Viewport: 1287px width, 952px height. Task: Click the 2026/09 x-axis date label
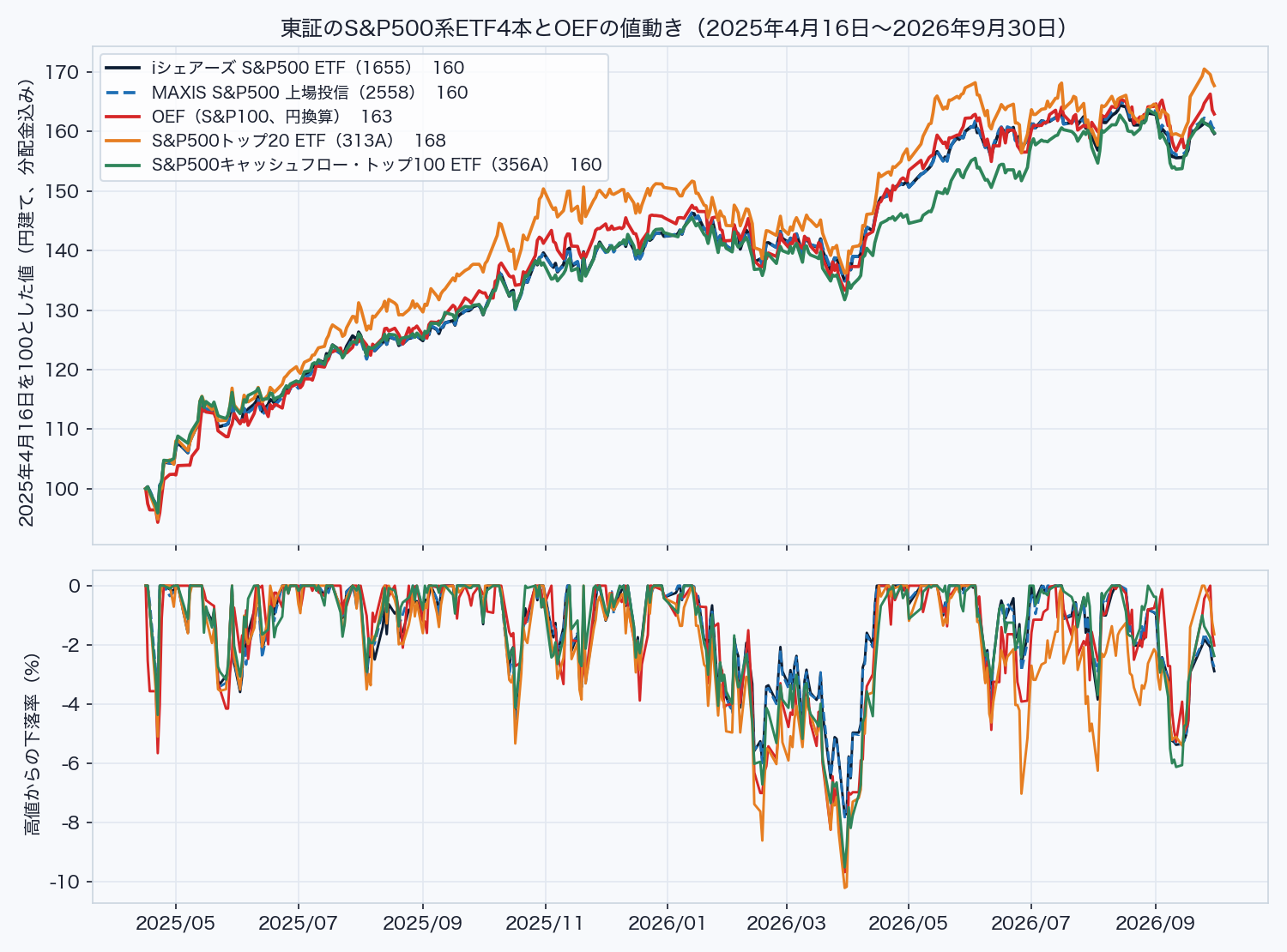click(x=1155, y=924)
